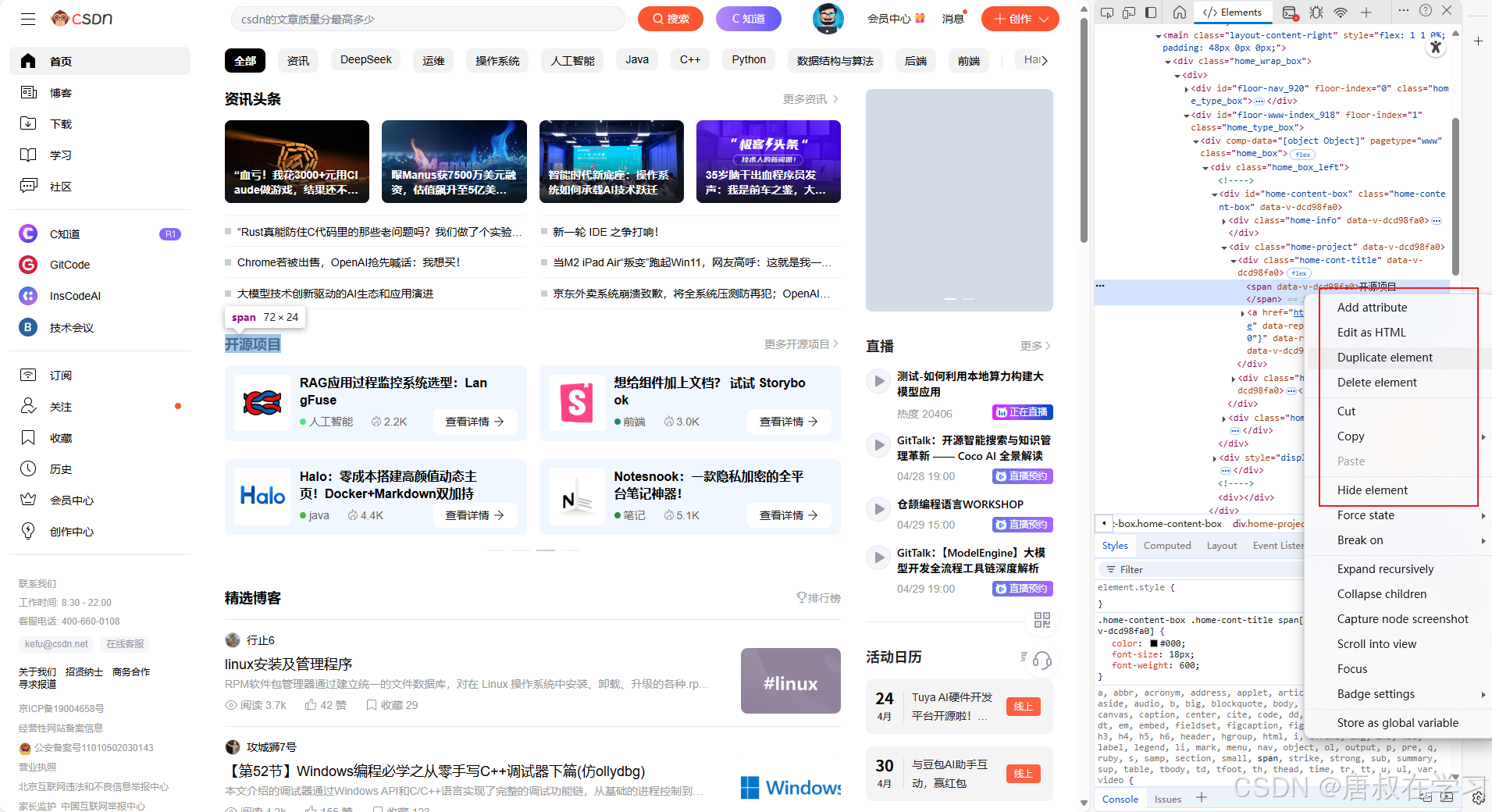The image size is (1492, 812).
Task: Collapse the main layout-content-right node
Action: point(1159,36)
